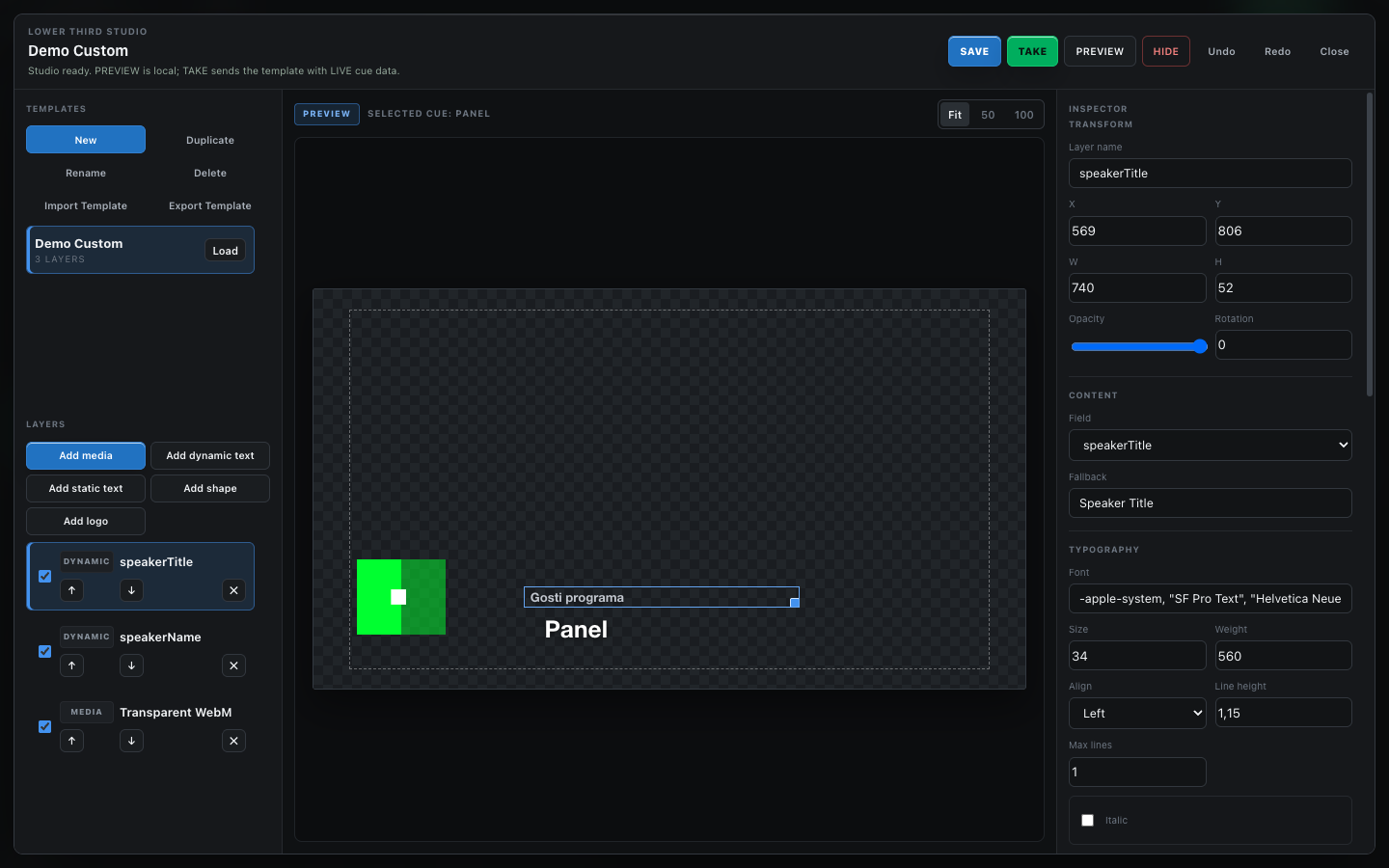This screenshot has width=1389, height=868.
Task: Select the Transparent WebM layer row
Action: click(140, 726)
